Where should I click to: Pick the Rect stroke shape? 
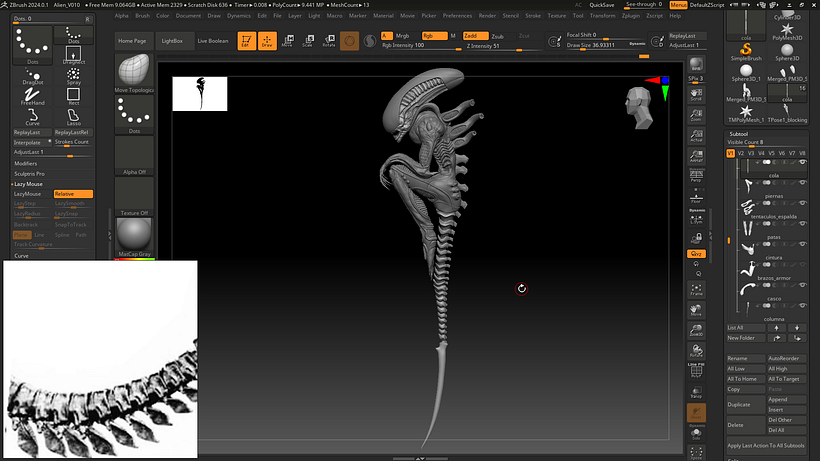(x=73, y=96)
